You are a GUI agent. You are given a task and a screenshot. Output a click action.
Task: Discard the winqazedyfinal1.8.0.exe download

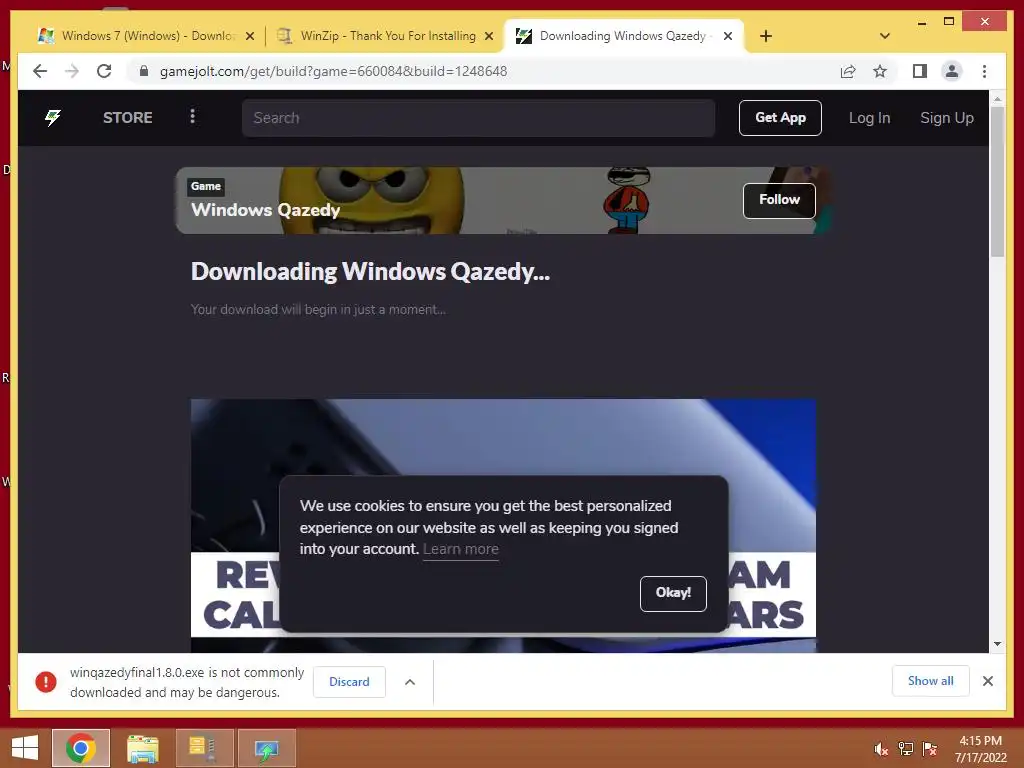[349, 682]
